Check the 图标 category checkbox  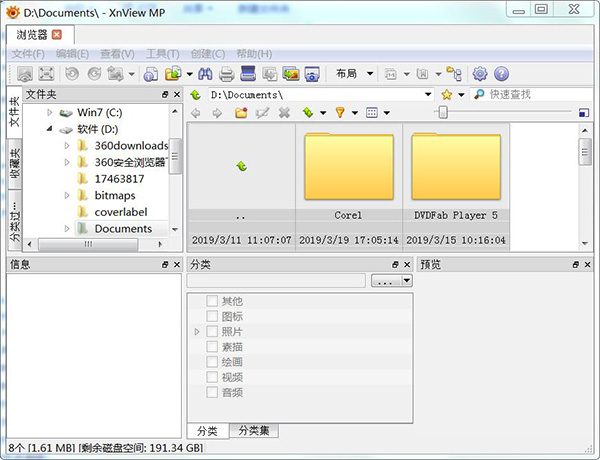click(x=212, y=316)
